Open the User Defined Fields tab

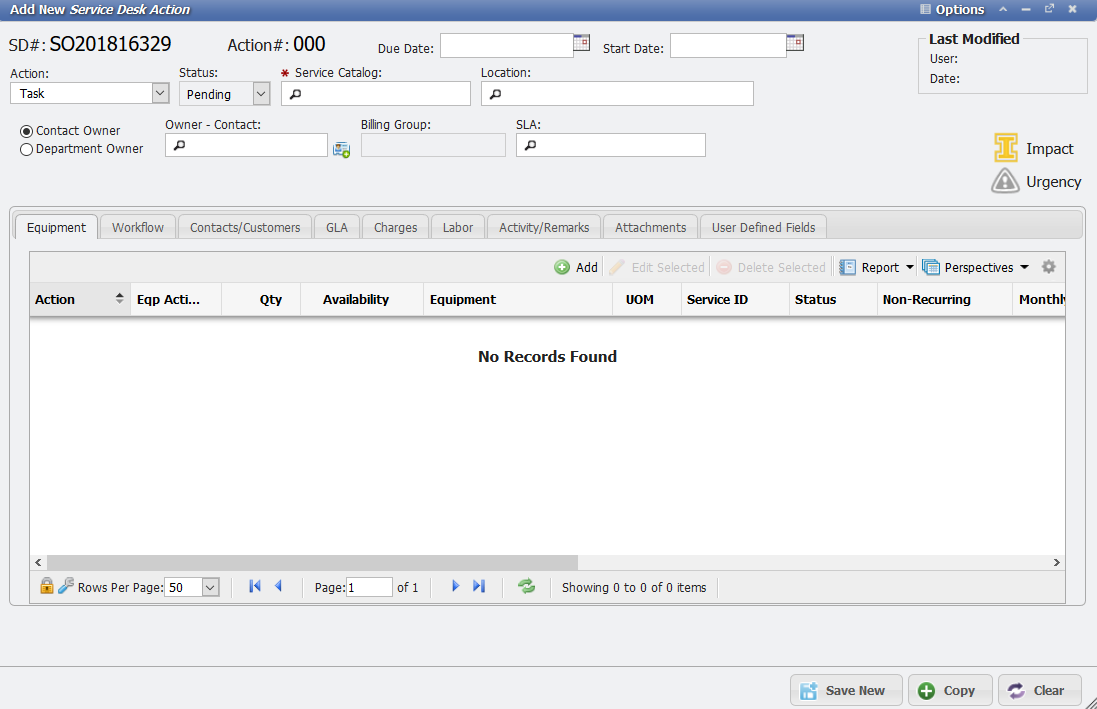pos(763,227)
